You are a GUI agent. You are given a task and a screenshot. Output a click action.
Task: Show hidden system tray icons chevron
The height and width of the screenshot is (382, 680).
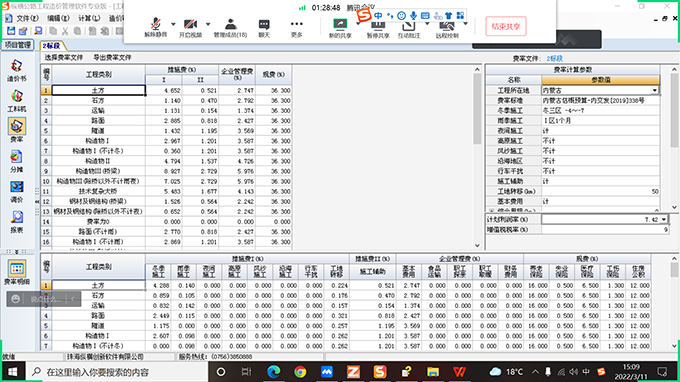[535, 372]
